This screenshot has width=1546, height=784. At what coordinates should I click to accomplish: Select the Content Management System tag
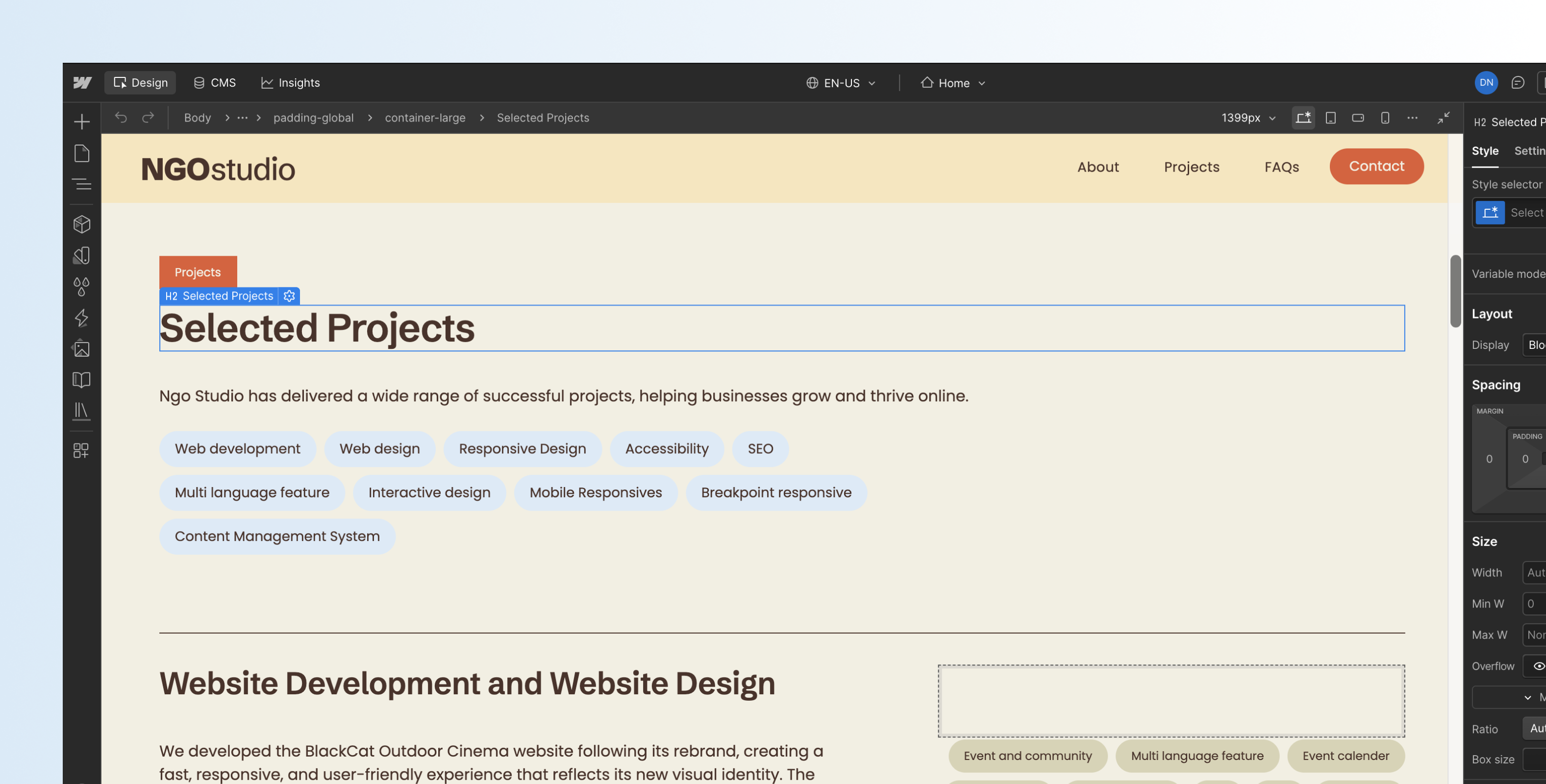tap(277, 536)
